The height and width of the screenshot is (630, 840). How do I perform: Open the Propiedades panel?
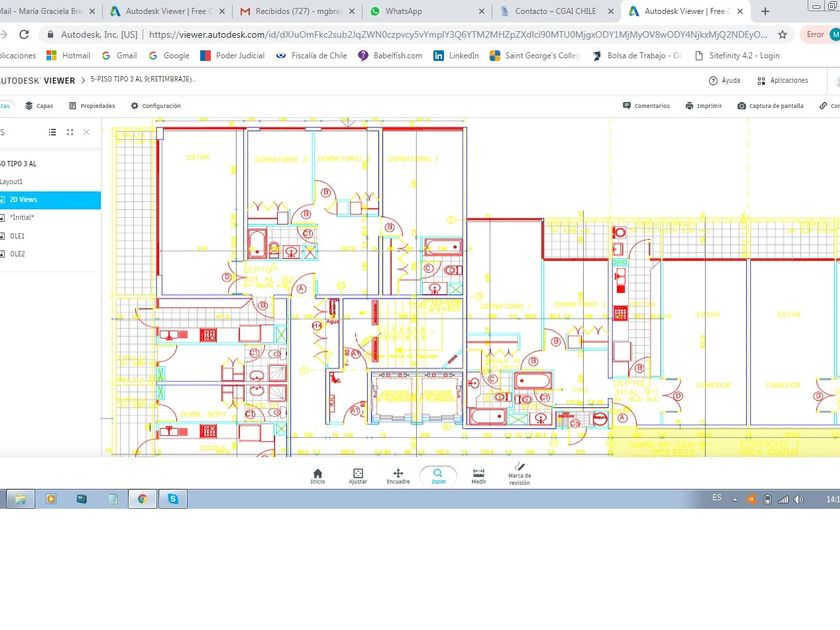[x=92, y=105]
